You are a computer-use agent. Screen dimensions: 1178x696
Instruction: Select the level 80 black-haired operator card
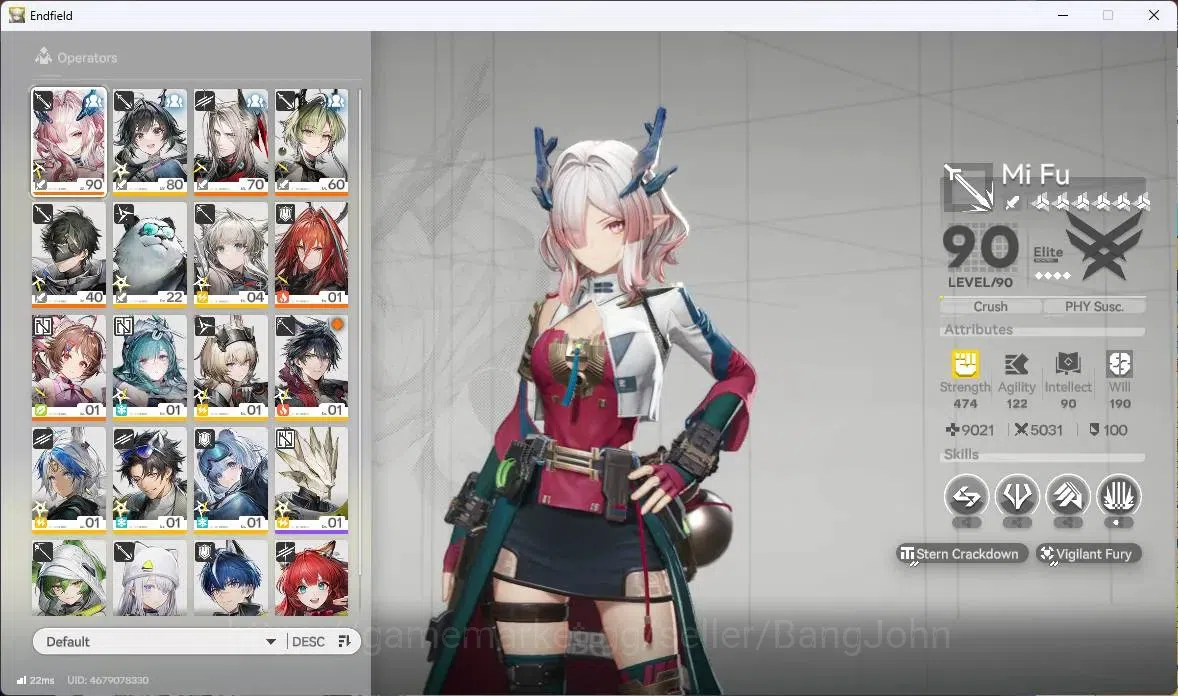coord(150,142)
